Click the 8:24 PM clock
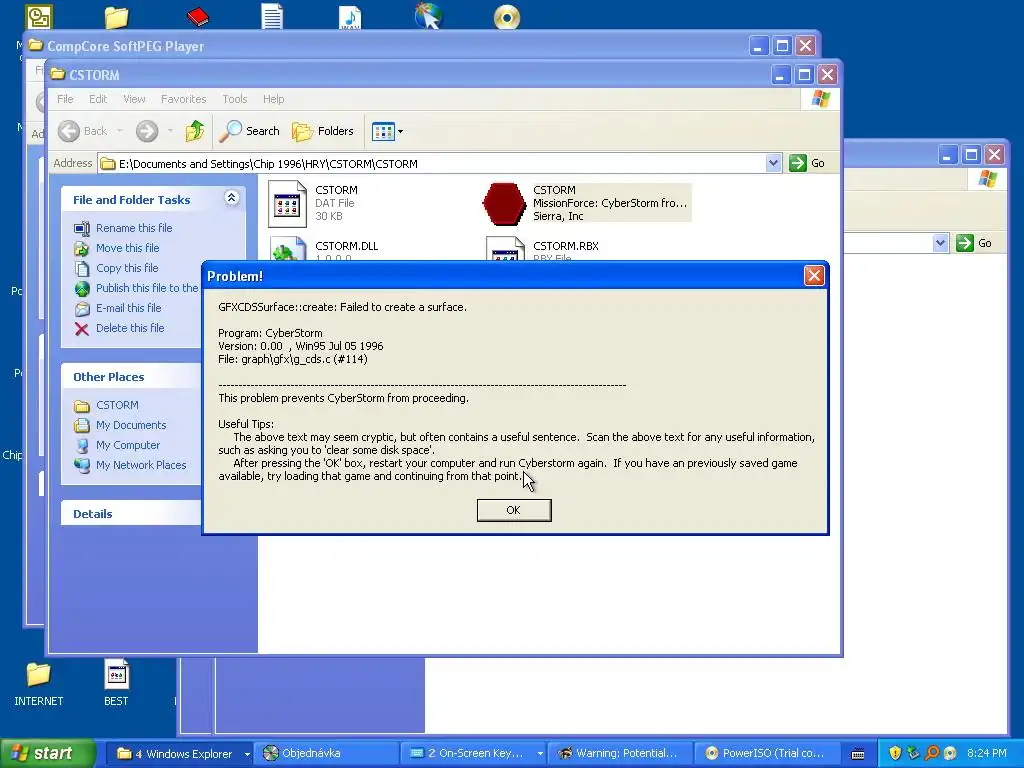Image resolution: width=1024 pixels, height=768 pixels. [x=987, y=754]
